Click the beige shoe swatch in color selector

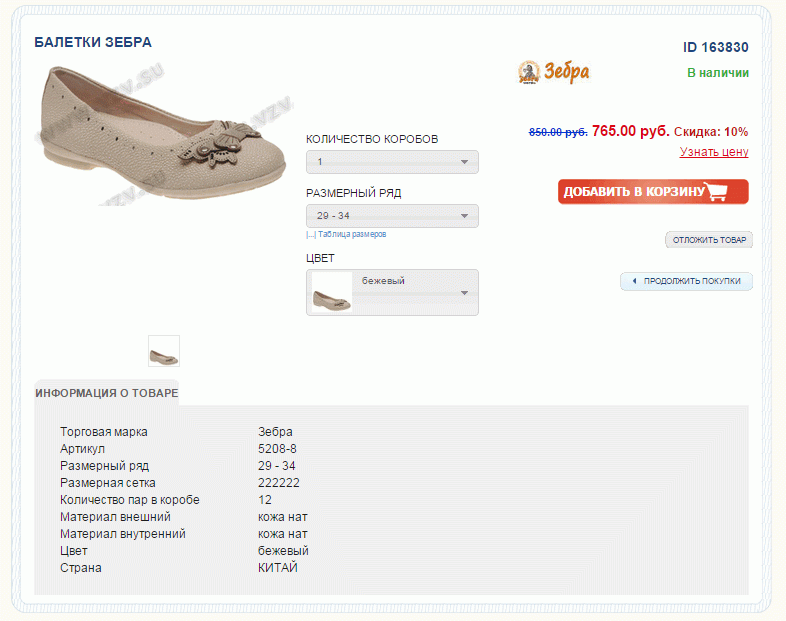pyautogui.click(x=331, y=293)
